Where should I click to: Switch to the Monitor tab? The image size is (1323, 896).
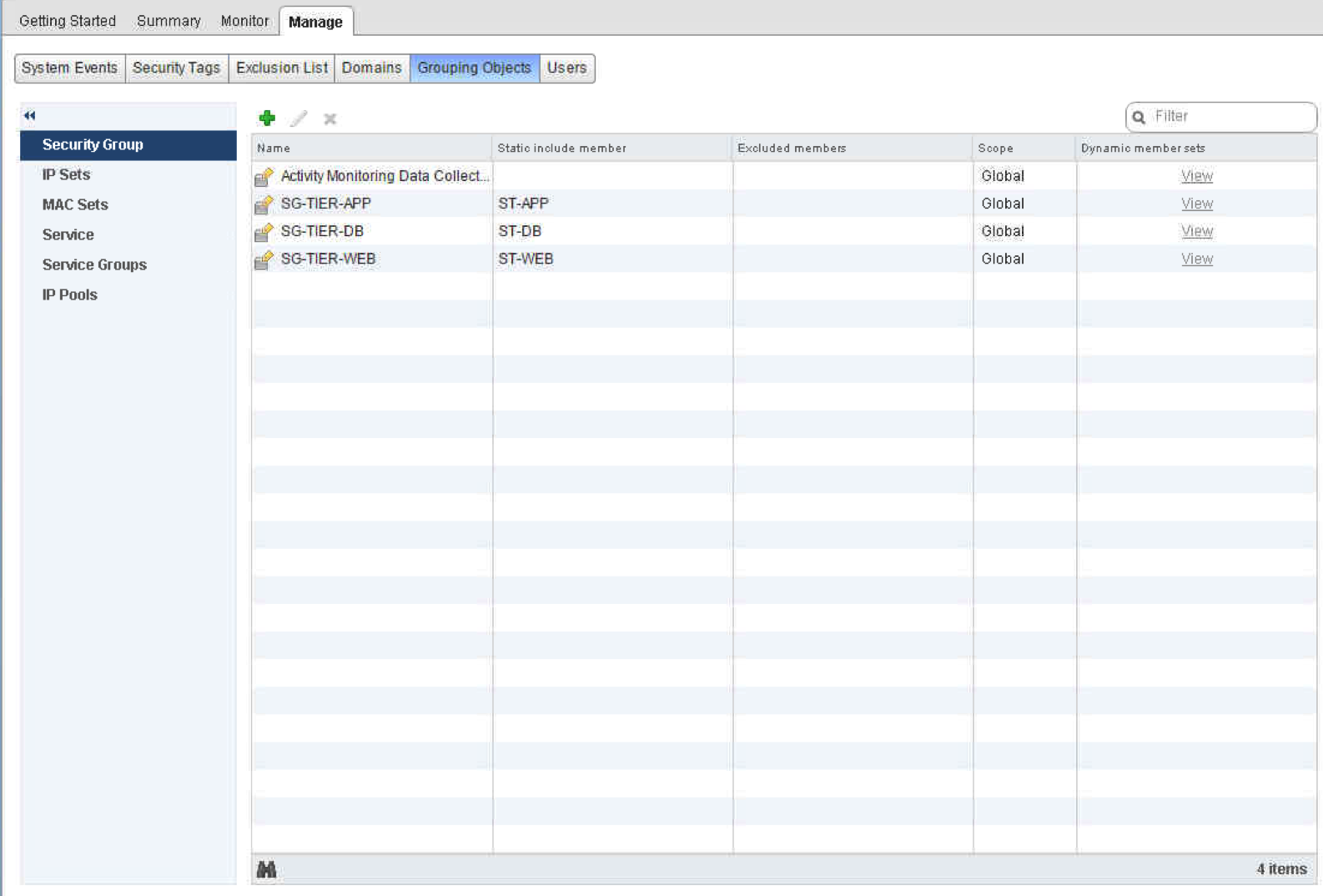[x=244, y=21]
